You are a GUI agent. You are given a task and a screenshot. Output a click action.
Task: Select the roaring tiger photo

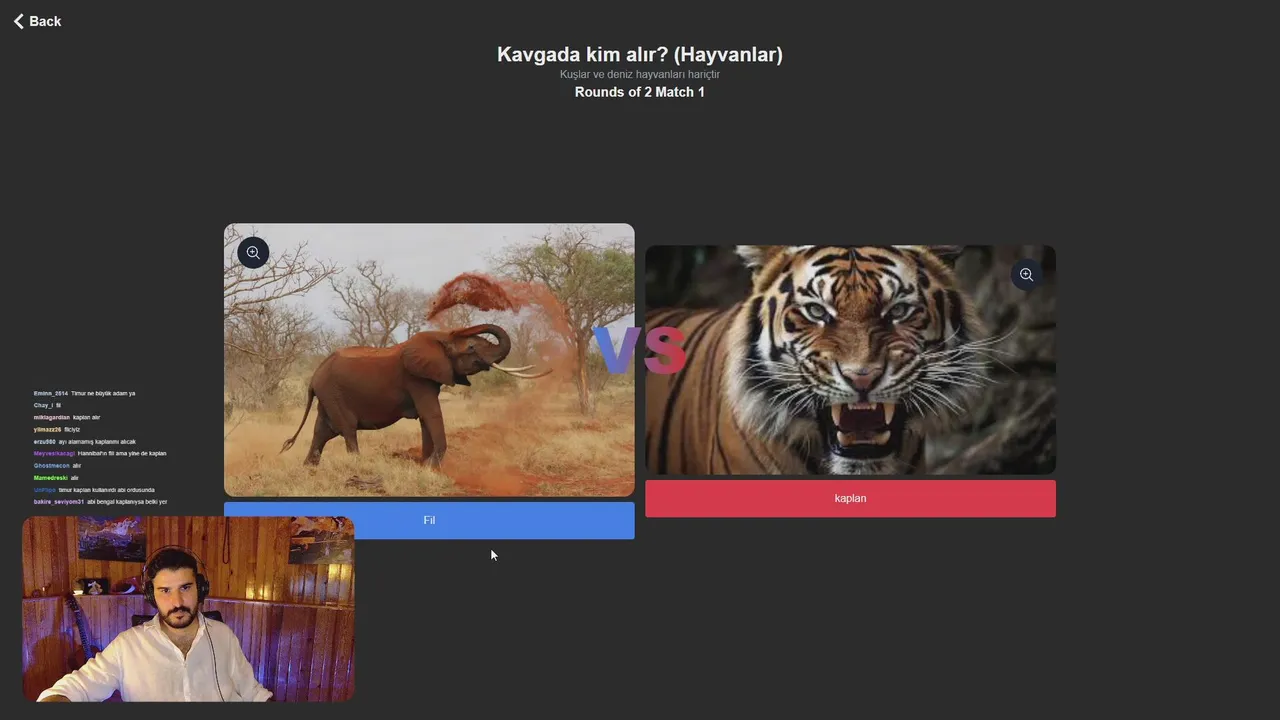tap(850, 360)
